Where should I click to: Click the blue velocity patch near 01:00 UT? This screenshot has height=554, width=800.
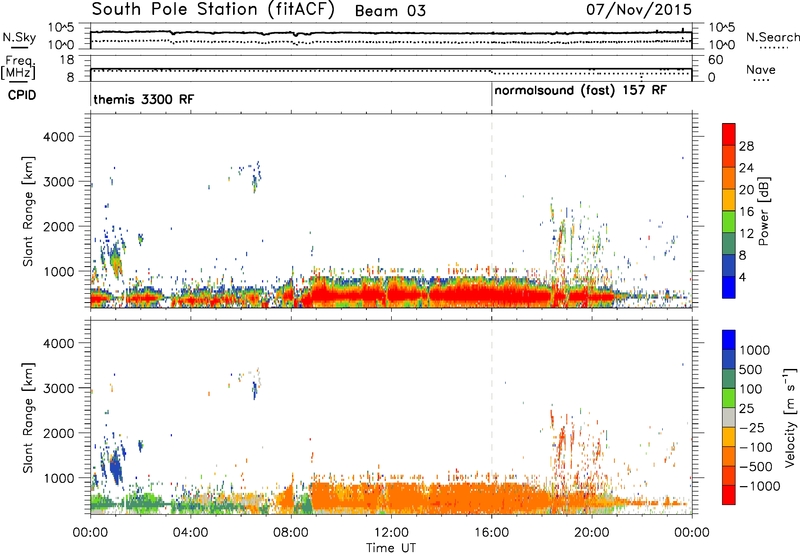[116, 466]
